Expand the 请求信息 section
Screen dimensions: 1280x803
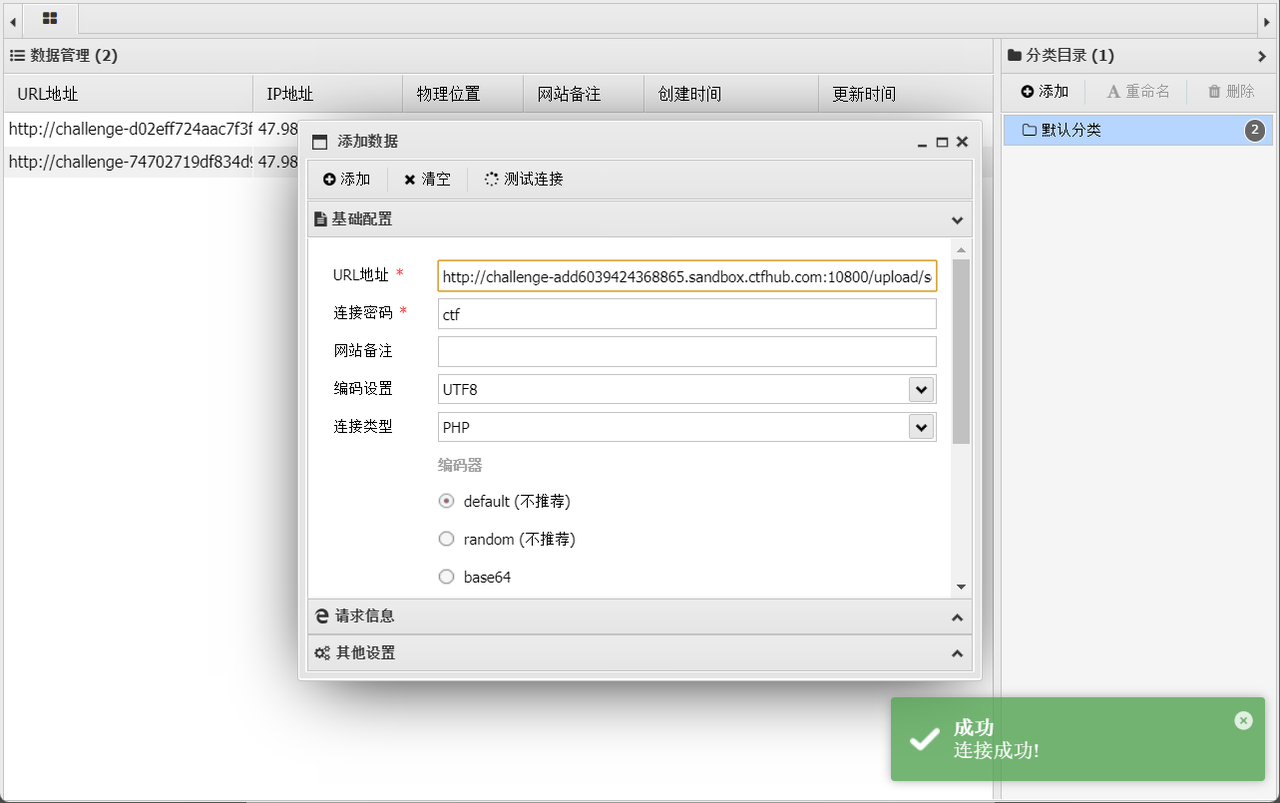pyautogui.click(x=640, y=616)
